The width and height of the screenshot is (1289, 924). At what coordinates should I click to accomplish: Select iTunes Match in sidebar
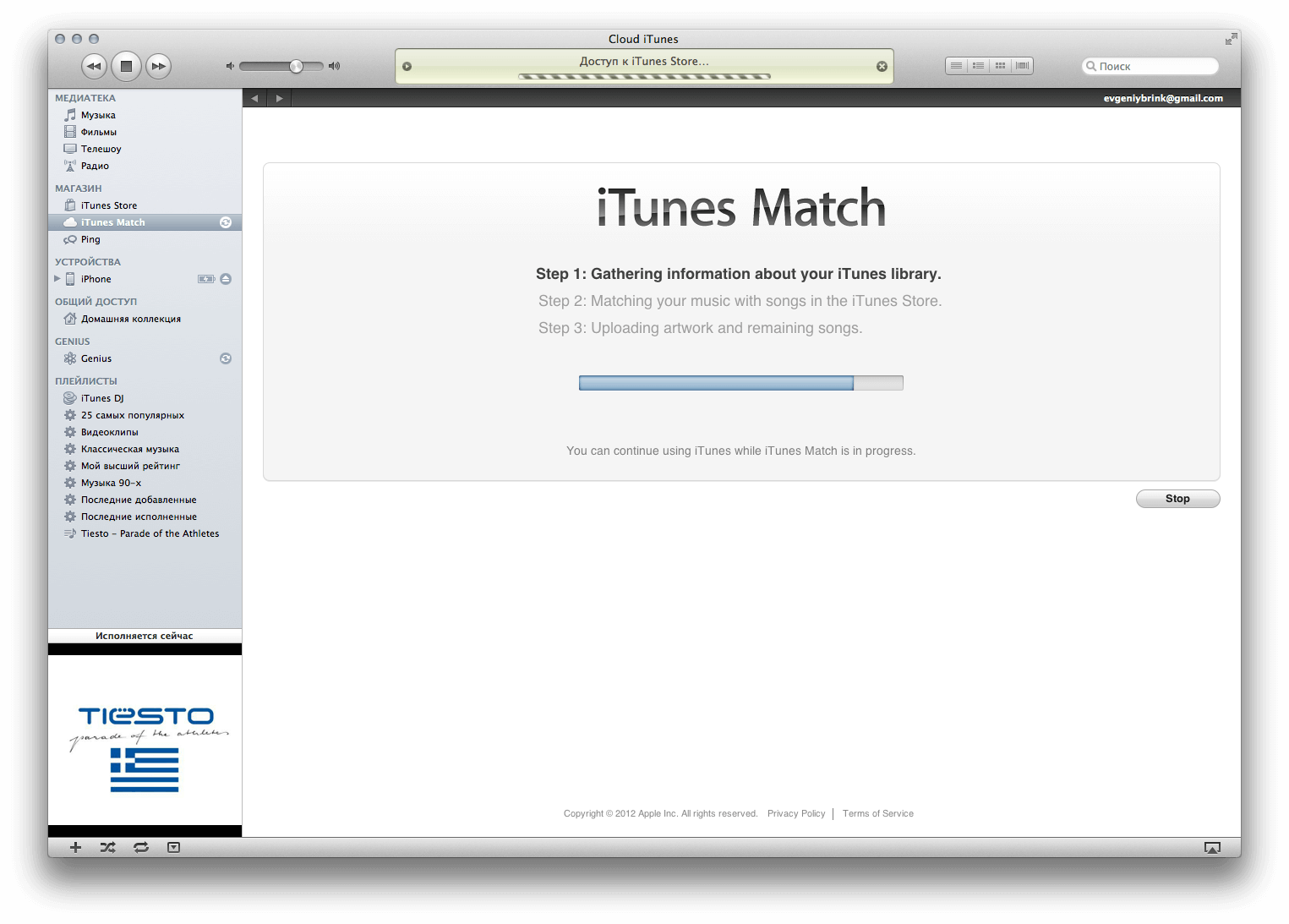[x=145, y=222]
